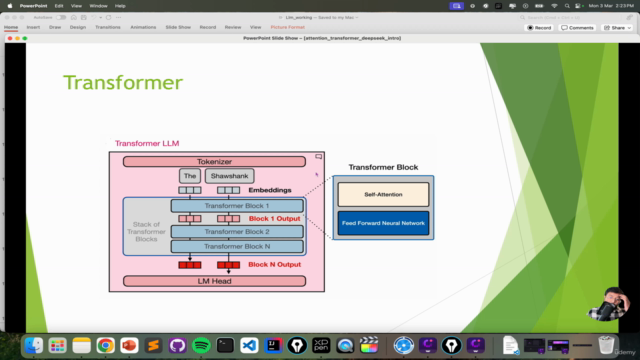The image size is (640, 360).
Task: Click the Tokenizer box on the slide
Action: [214, 162]
